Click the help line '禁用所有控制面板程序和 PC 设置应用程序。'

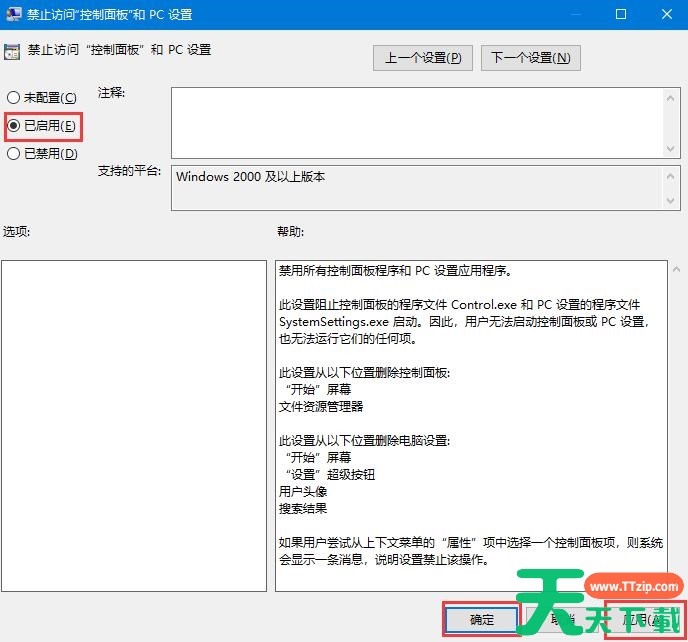click(x=395, y=271)
